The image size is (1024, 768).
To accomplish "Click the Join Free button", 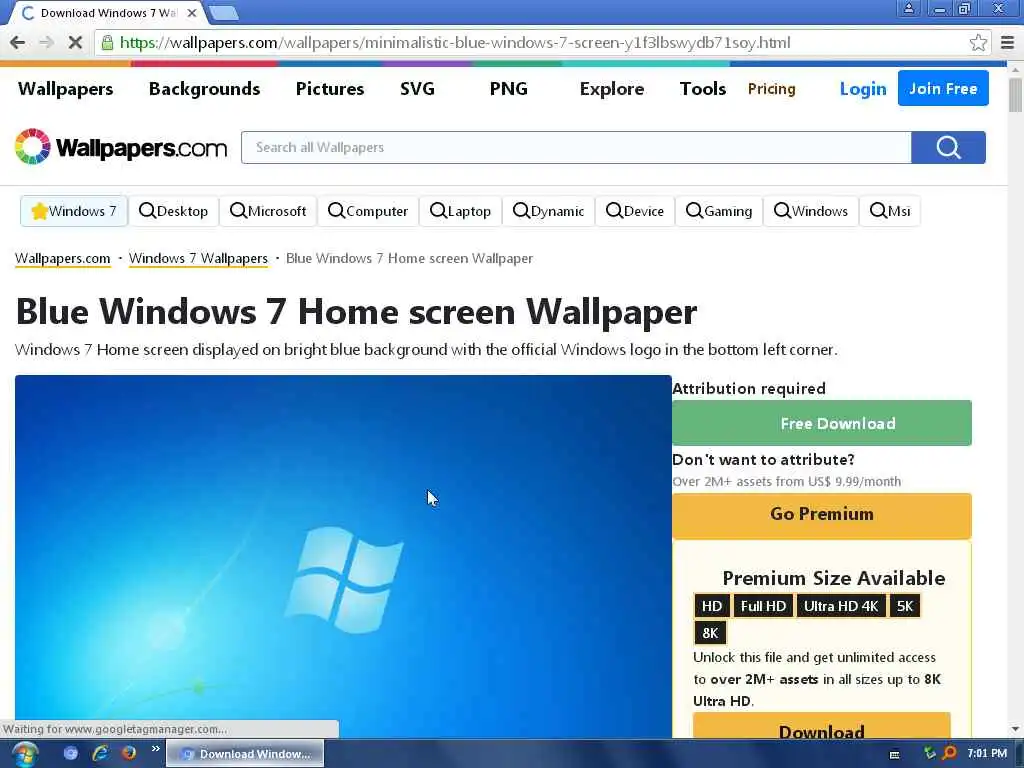I will click(943, 88).
